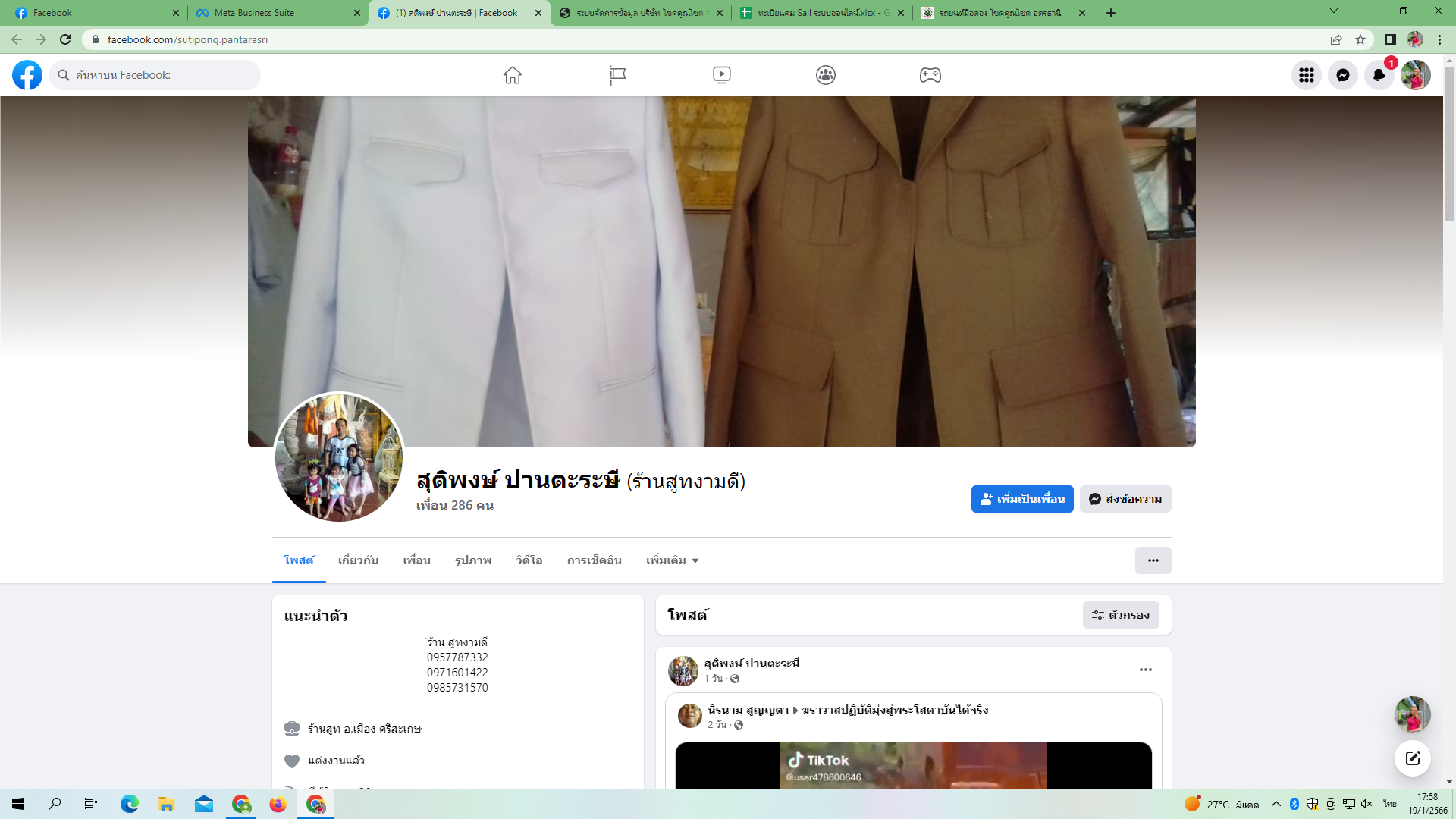Open the Gaming controller icon

930,75
